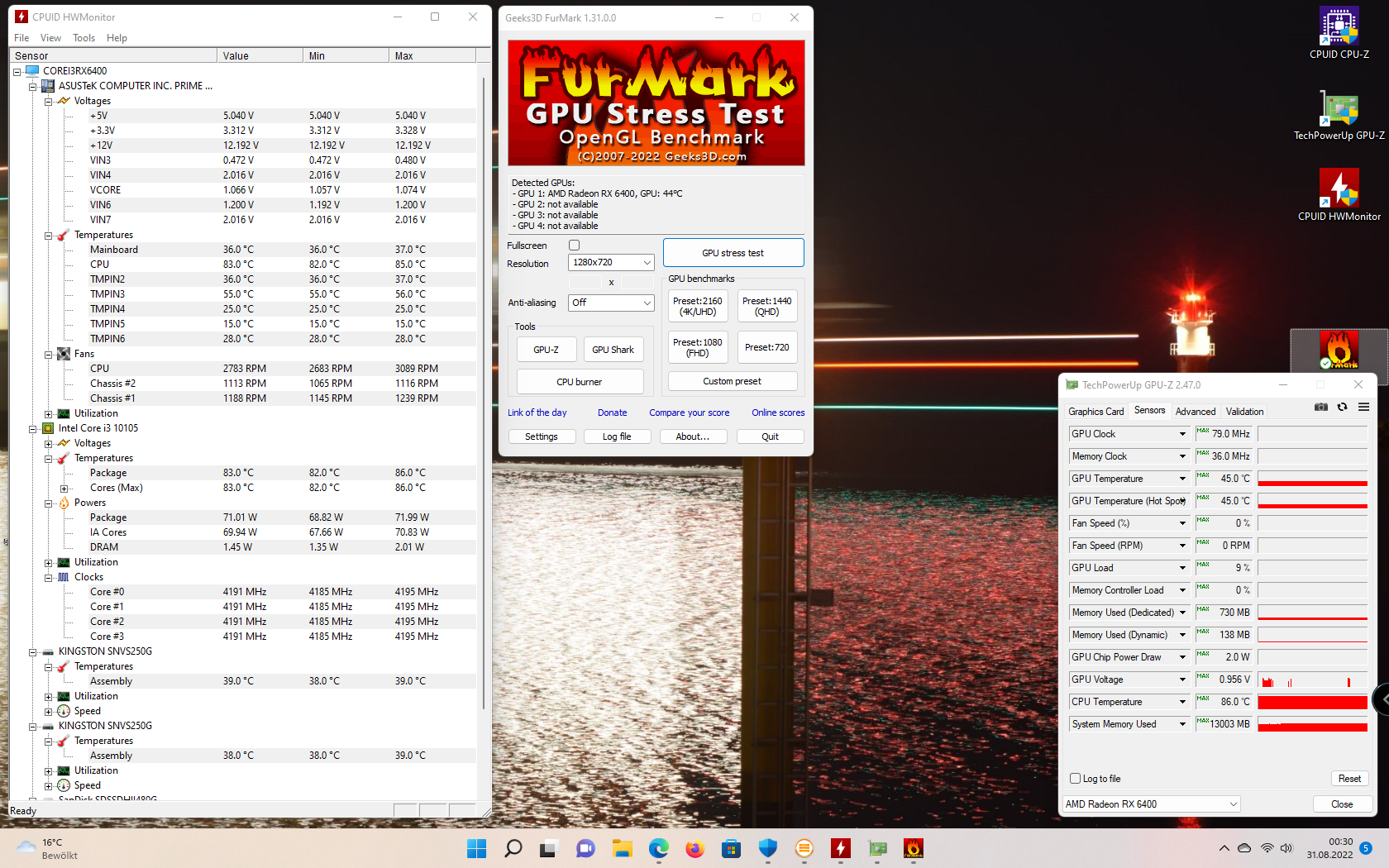This screenshot has height=868, width=1389.
Task: Open the CPUID HWMonitor desktop shortcut
Action: 1339,196
